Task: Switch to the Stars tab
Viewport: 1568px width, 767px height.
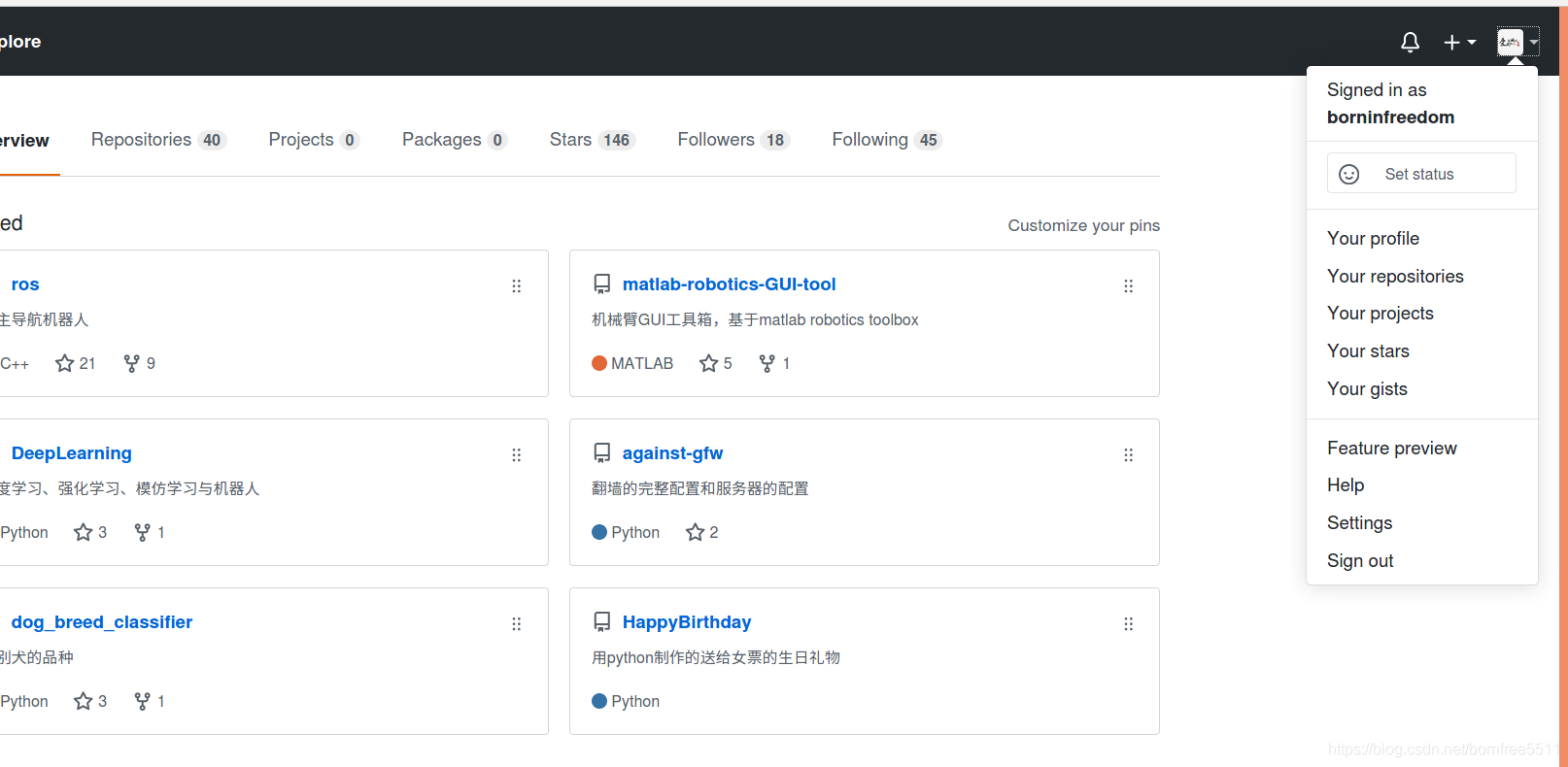Action: [x=592, y=140]
